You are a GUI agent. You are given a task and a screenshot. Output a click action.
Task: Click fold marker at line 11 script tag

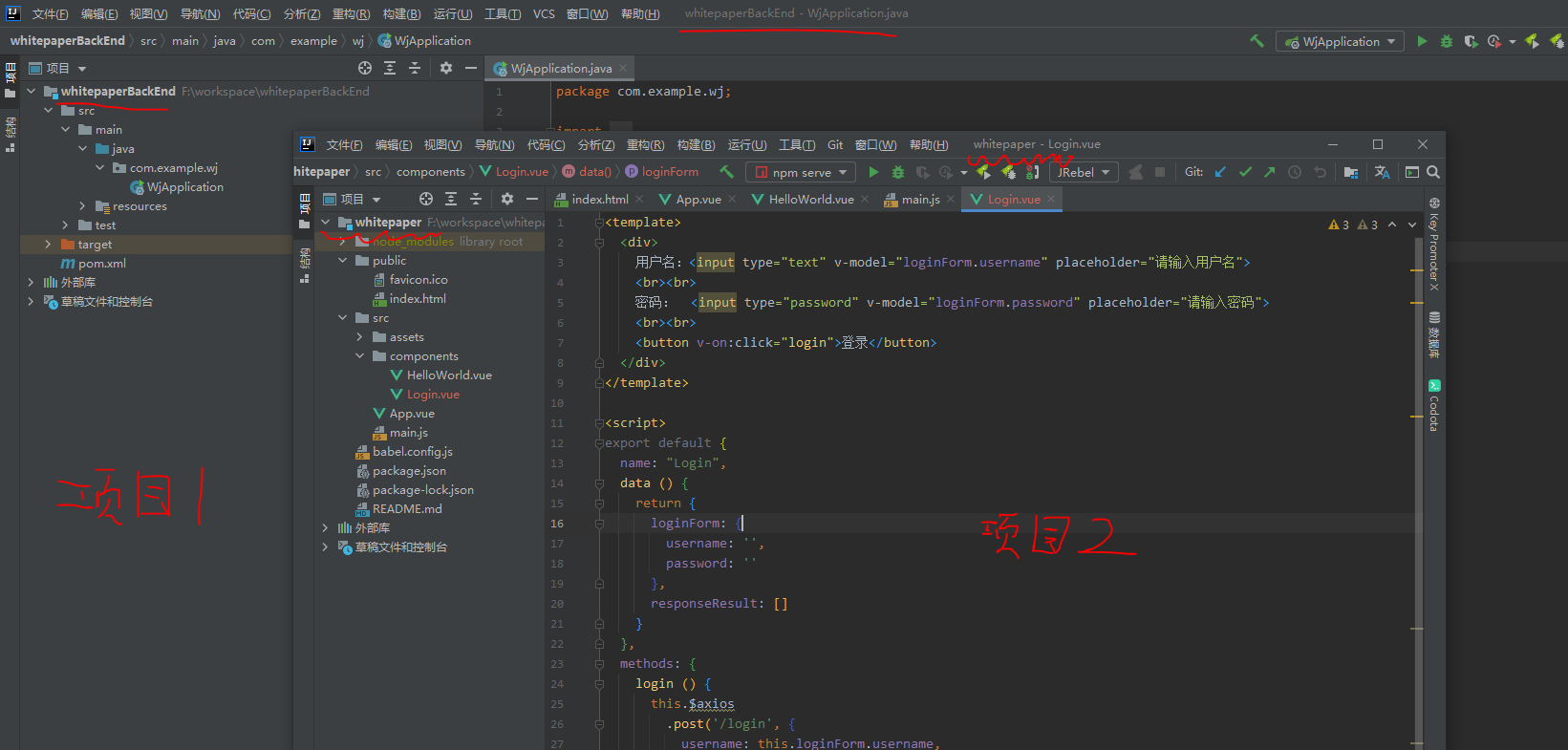coord(599,423)
